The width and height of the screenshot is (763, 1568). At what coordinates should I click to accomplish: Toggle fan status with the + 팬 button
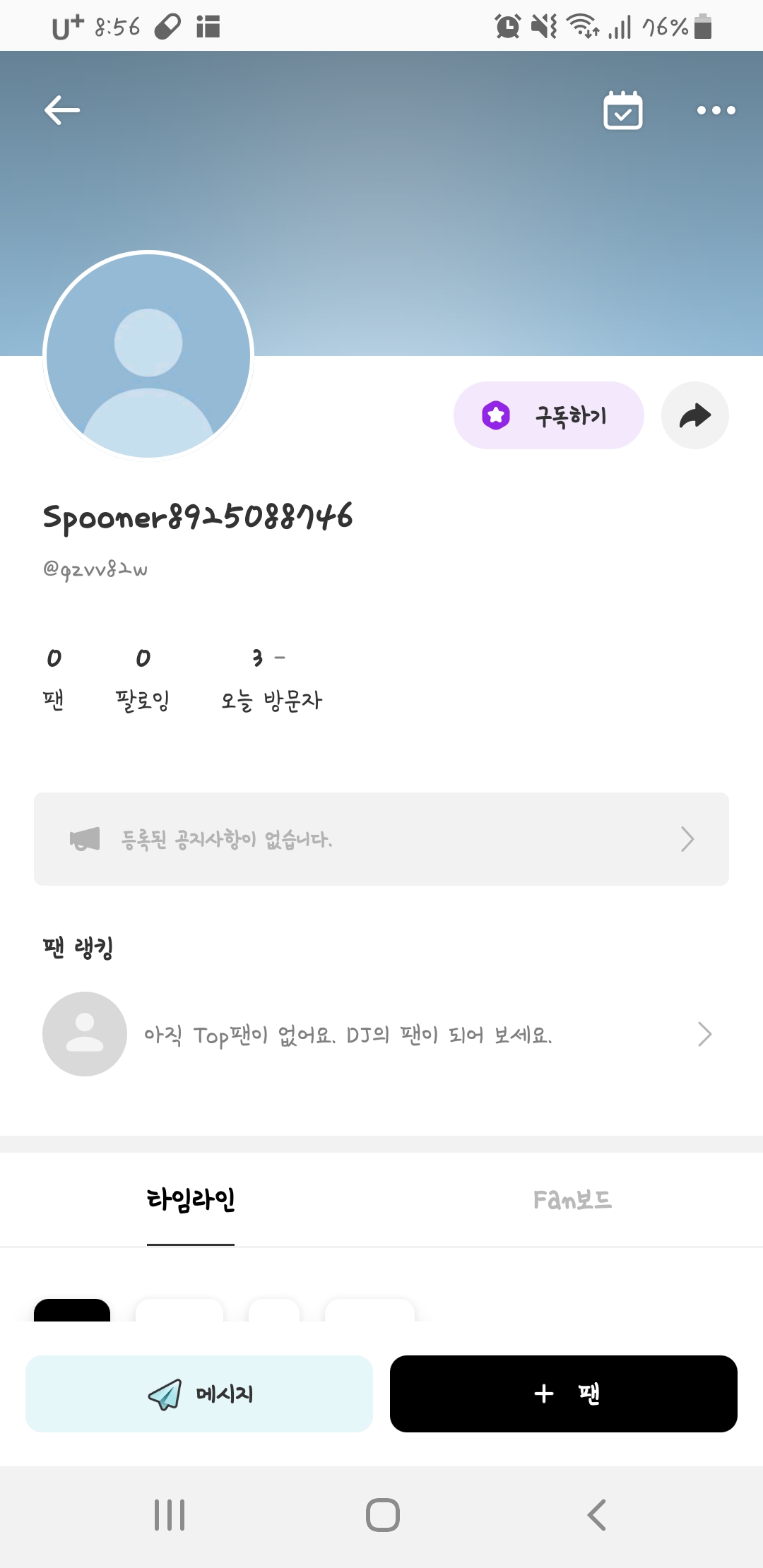tap(563, 1394)
